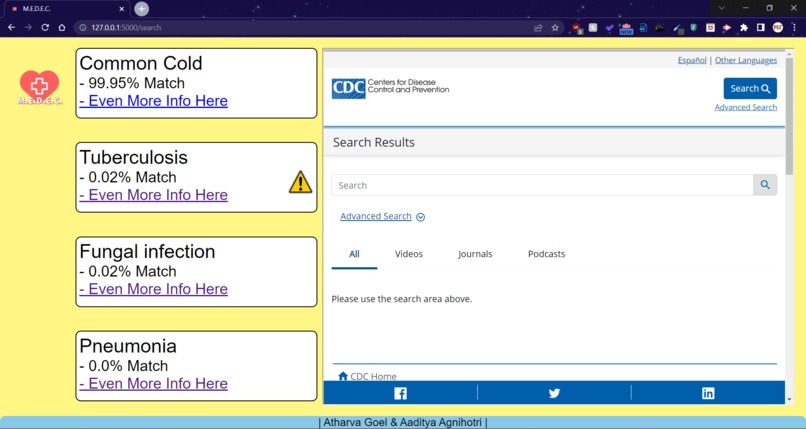Click the purple checkmark extension icon
The image size is (806, 429).
[x=610, y=28]
